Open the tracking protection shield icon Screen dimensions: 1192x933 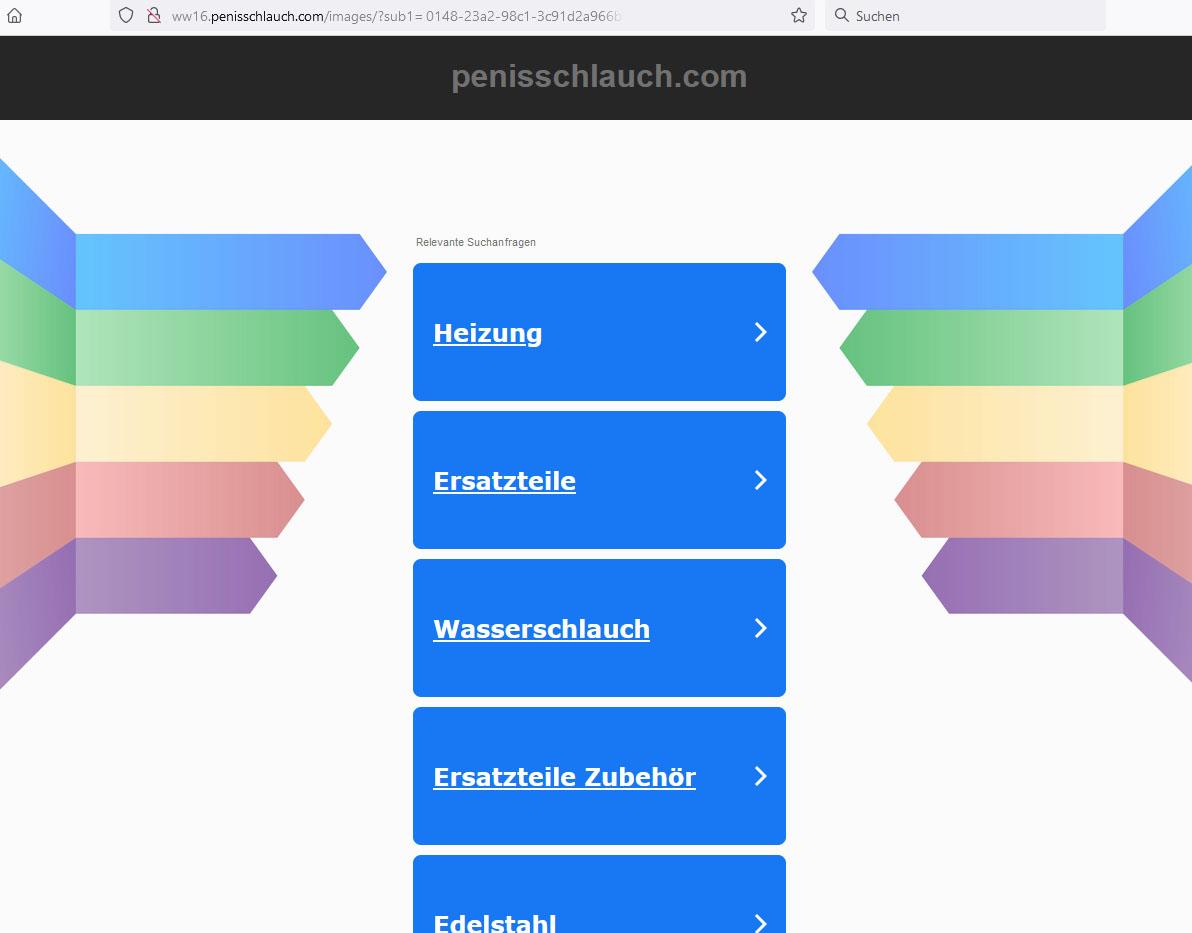[126, 15]
